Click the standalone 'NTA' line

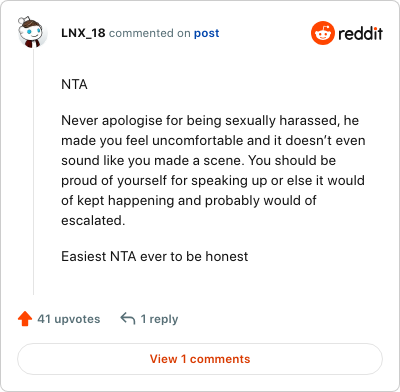74,84
